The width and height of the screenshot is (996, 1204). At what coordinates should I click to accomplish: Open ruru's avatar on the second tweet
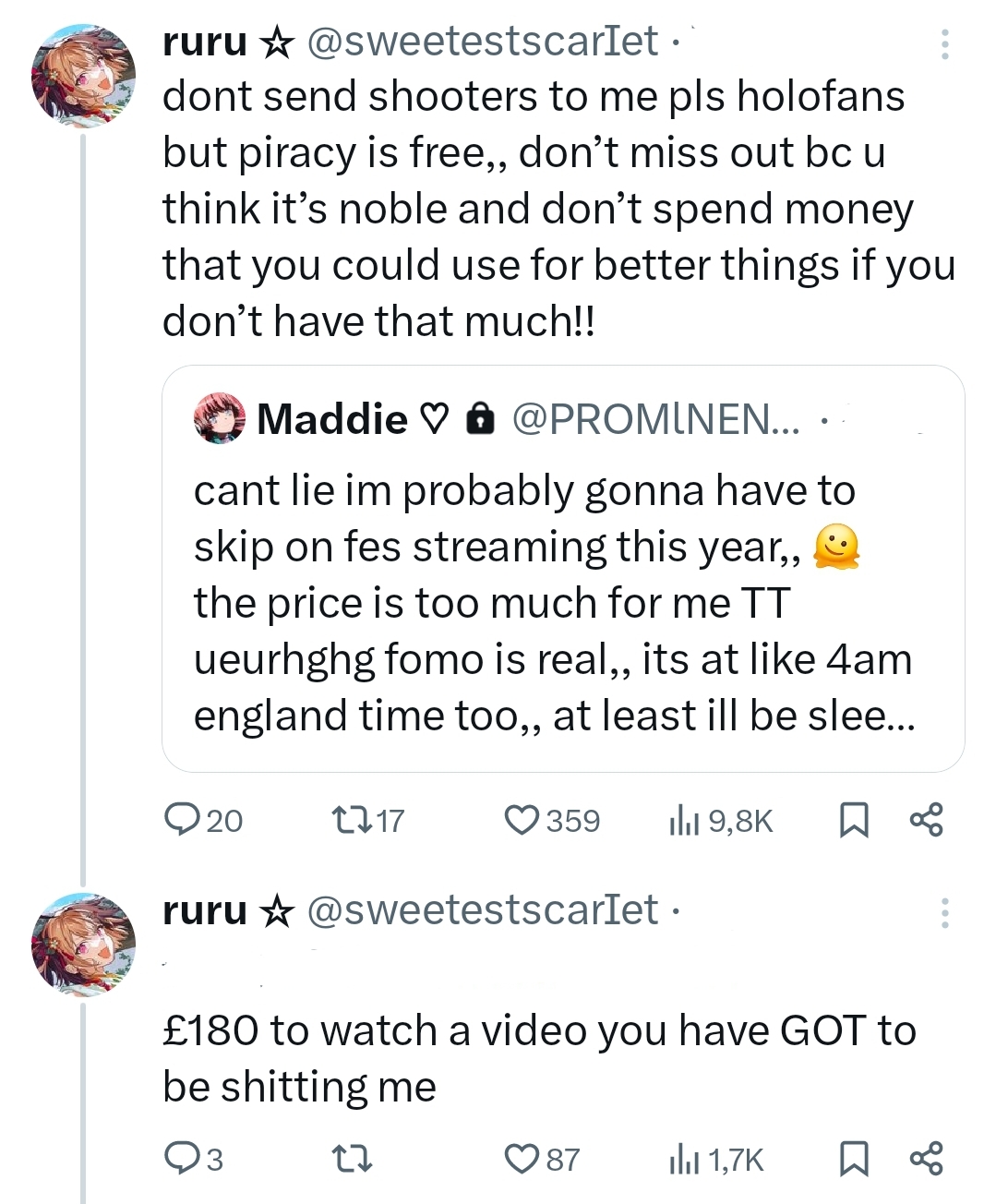(83, 944)
